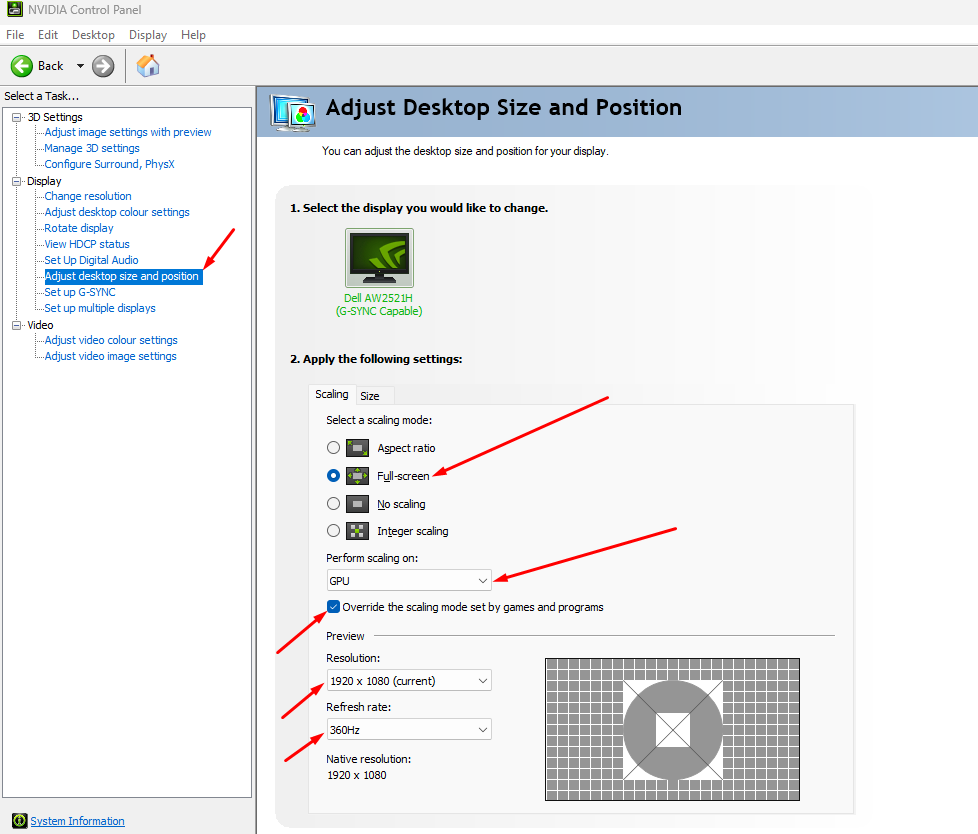Open Configure Surround, PhysX
Viewport: 978px width, 834px height.
pyautogui.click(x=109, y=164)
